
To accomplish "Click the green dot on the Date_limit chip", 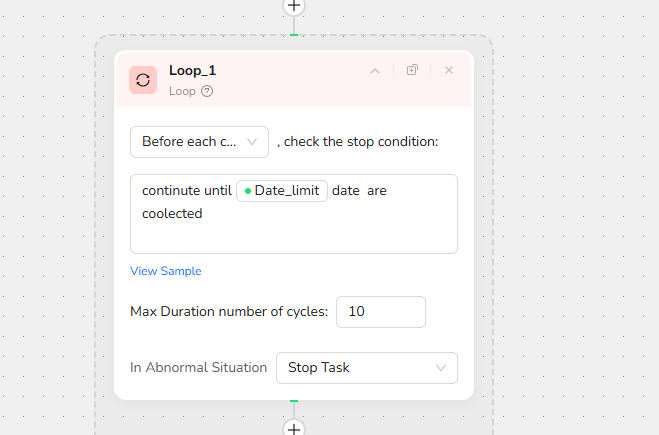I will pyautogui.click(x=247, y=191).
